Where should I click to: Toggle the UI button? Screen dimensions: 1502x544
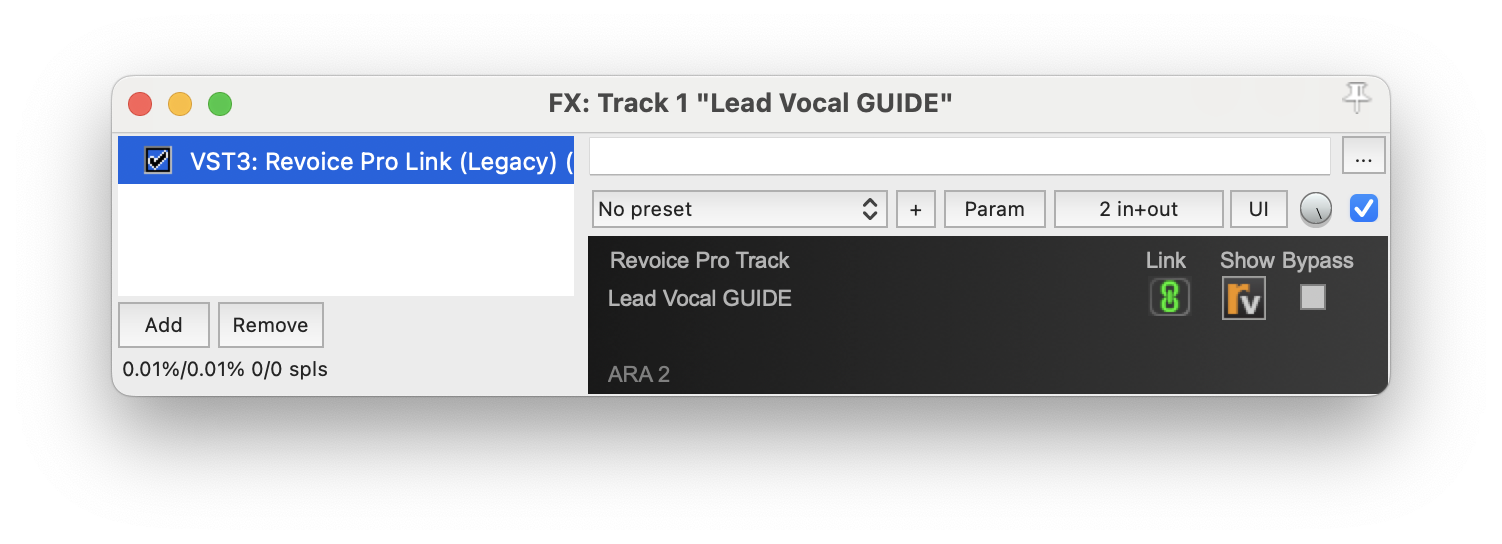coord(1258,209)
